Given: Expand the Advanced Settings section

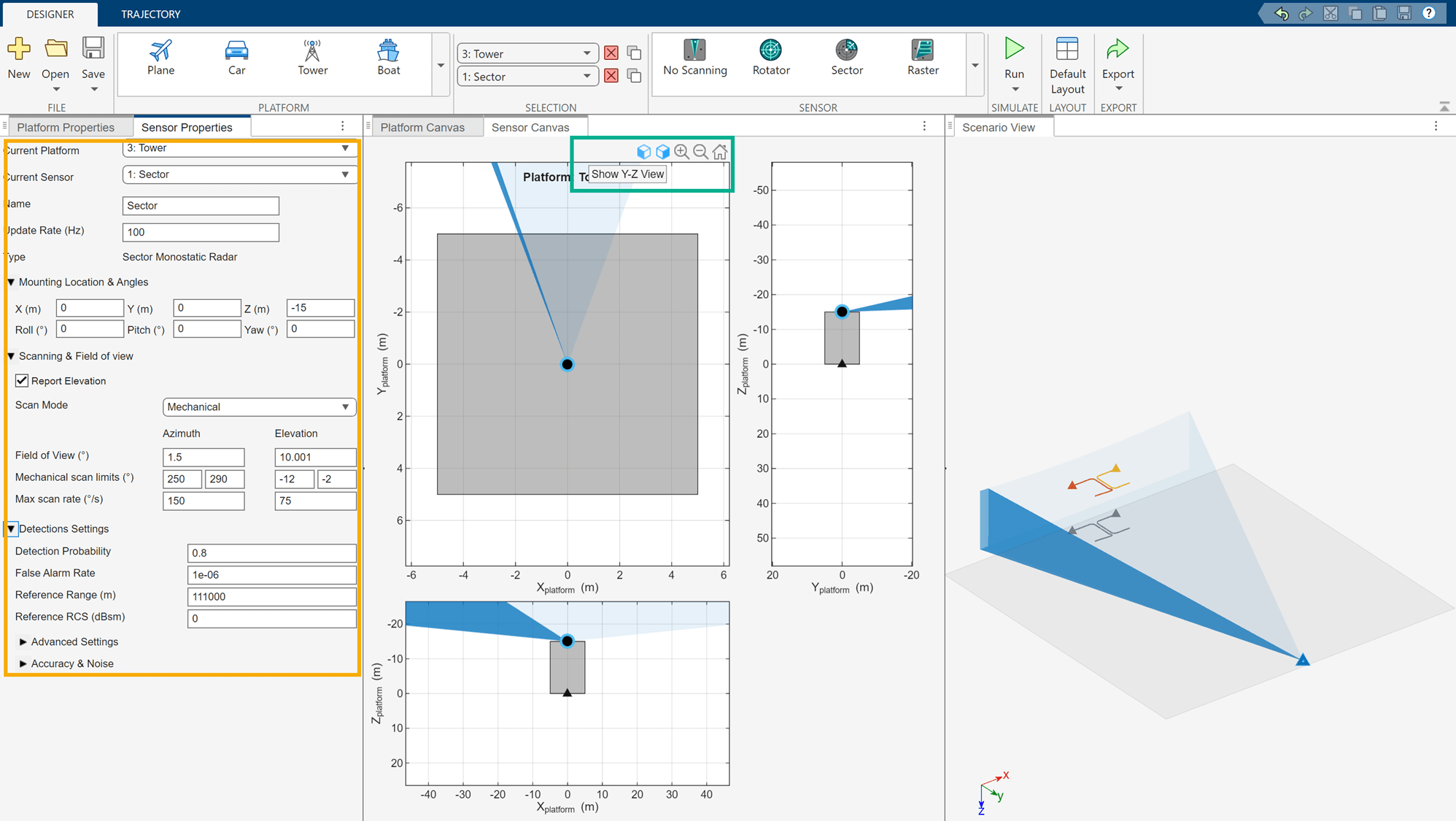Looking at the screenshot, I should click(74, 641).
